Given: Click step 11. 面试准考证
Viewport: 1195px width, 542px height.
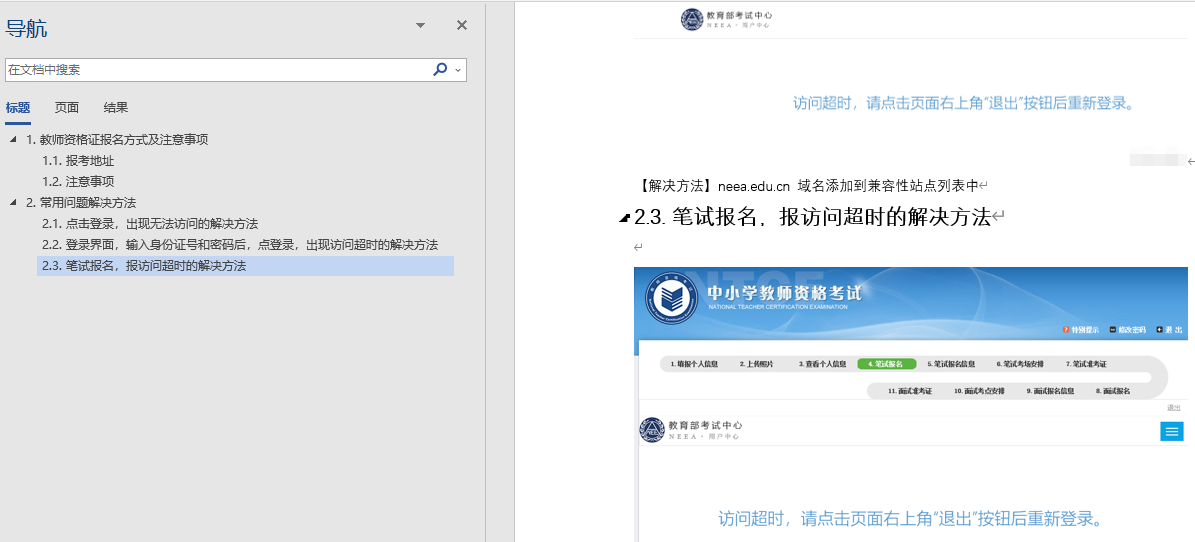Looking at the screenshot, I should (910, 391).
